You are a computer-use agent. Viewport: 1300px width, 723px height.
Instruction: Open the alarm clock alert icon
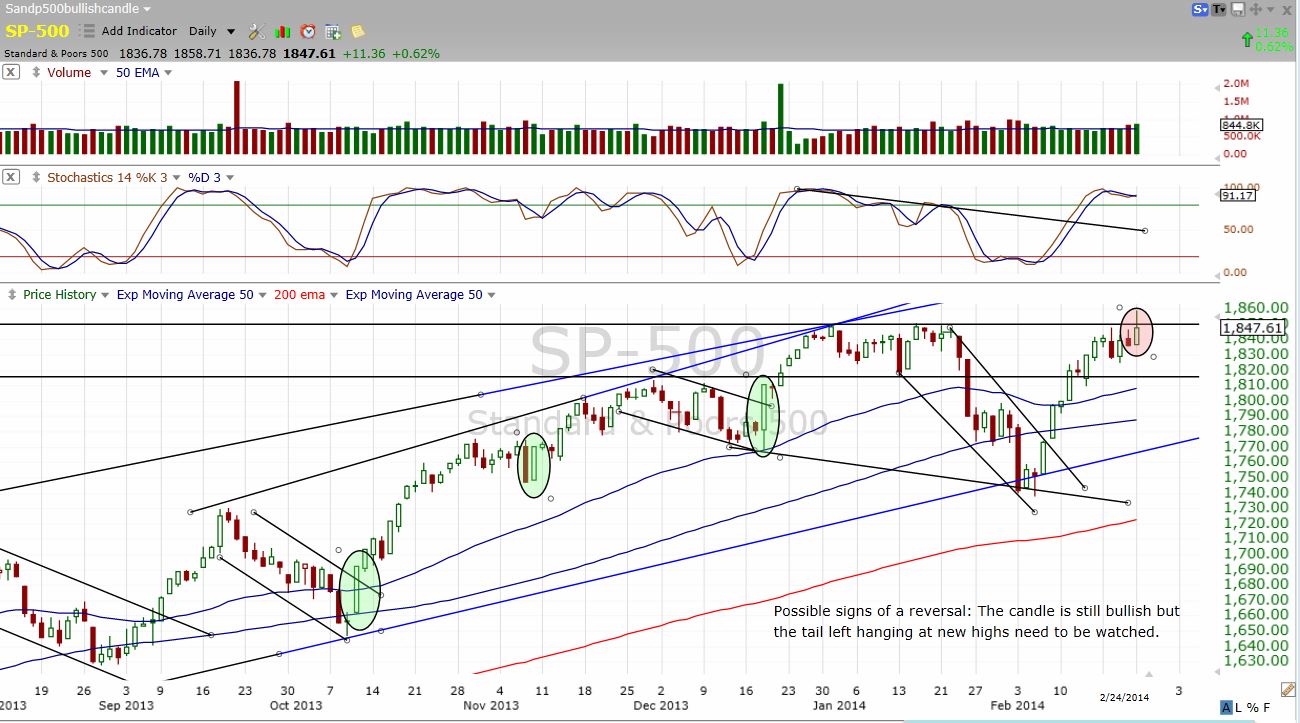308,32
